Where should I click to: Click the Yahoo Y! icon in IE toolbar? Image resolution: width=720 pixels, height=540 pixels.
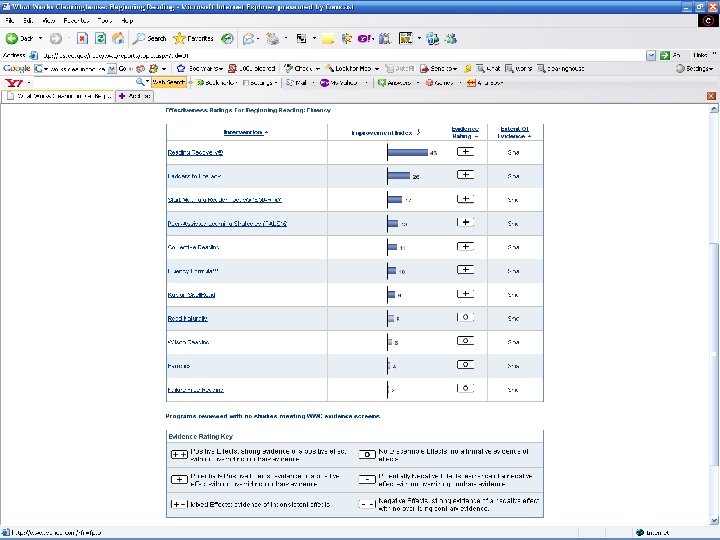pyautogui.click(x=366, y=39)
